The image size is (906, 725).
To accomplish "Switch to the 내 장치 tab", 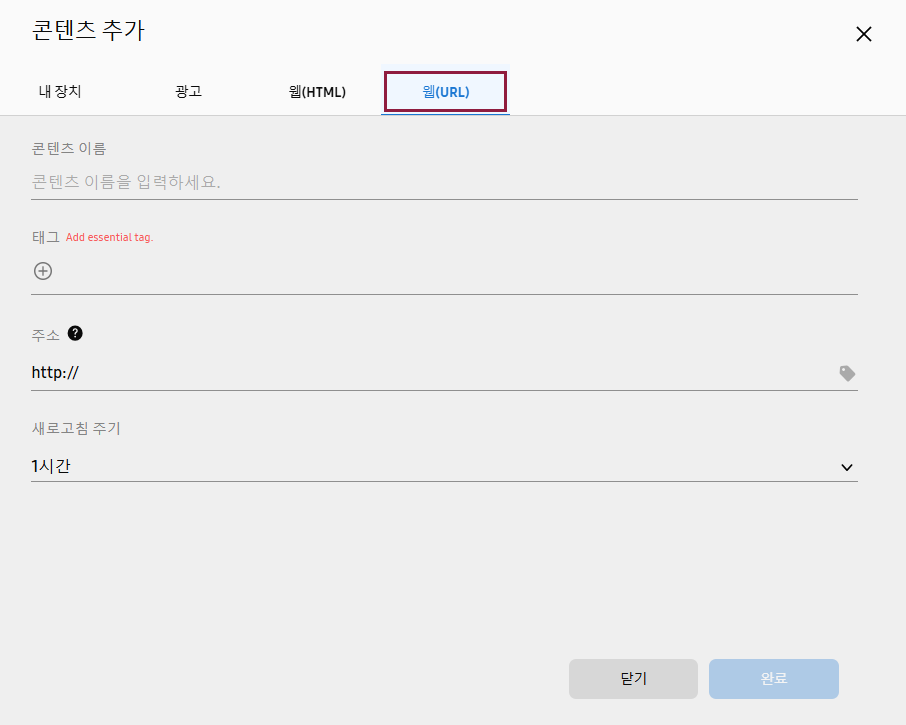I will pyautogui.click(x=60, y=92).
